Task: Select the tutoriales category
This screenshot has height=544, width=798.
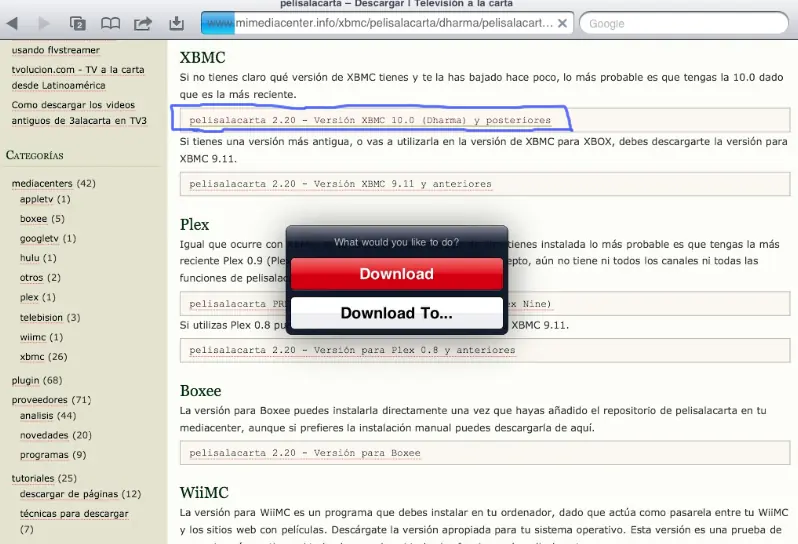Action: pos(33,478)
